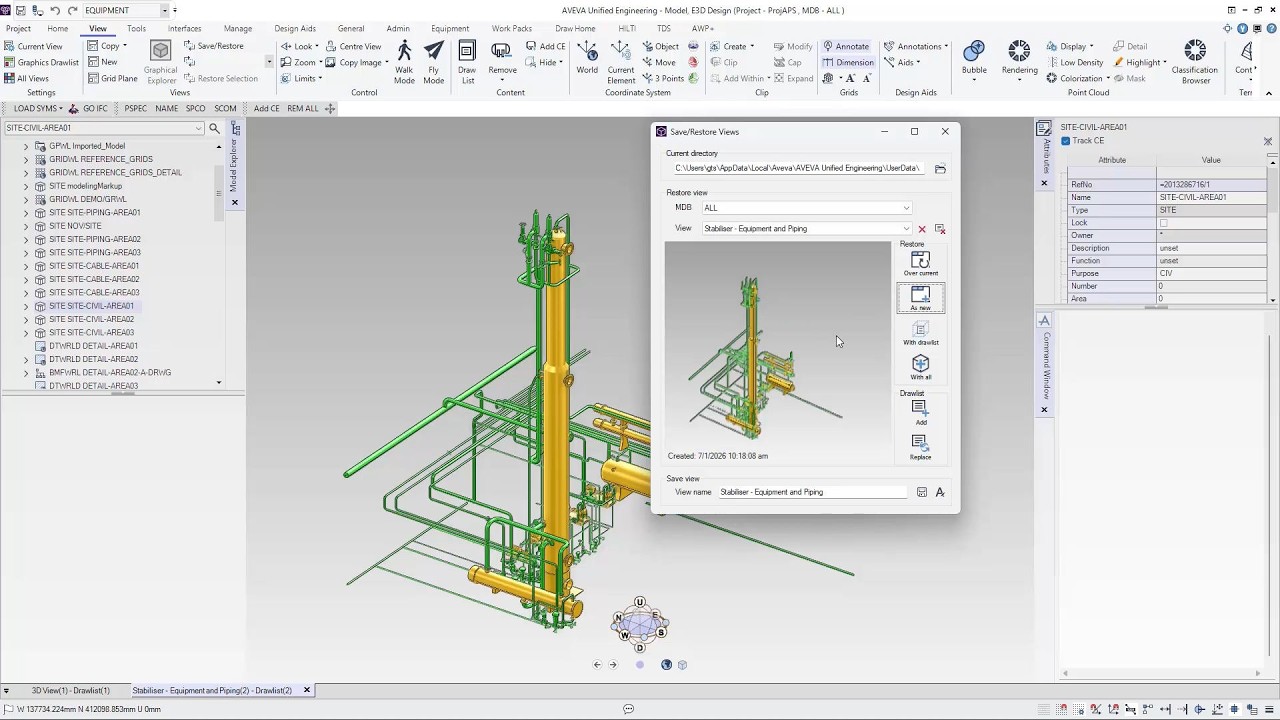Screen dimensions: 1280x720
Task: Open the Project menu
Action: (x=18, y=29)
